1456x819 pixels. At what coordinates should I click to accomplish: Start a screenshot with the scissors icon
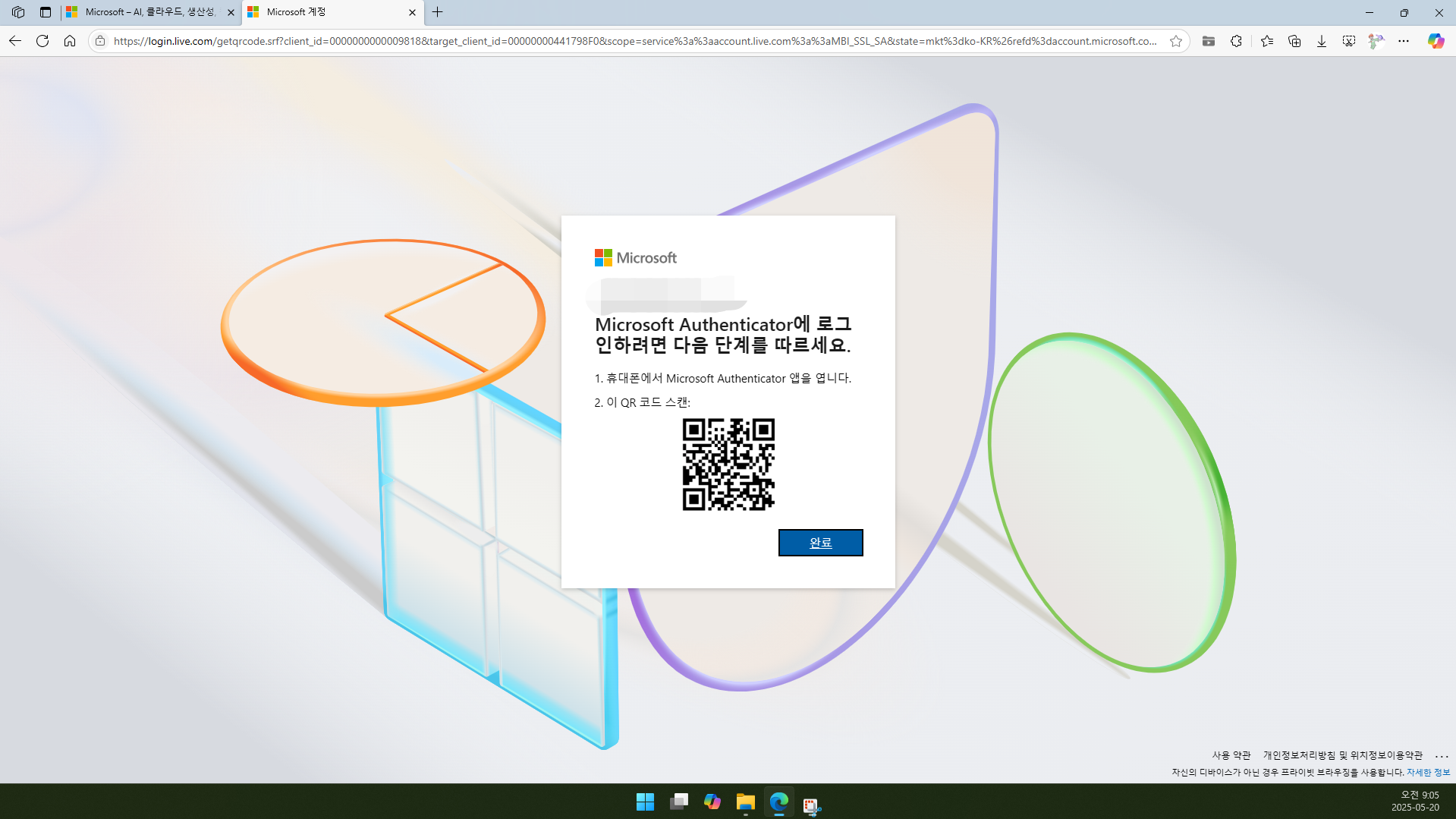click(1349, 41)
